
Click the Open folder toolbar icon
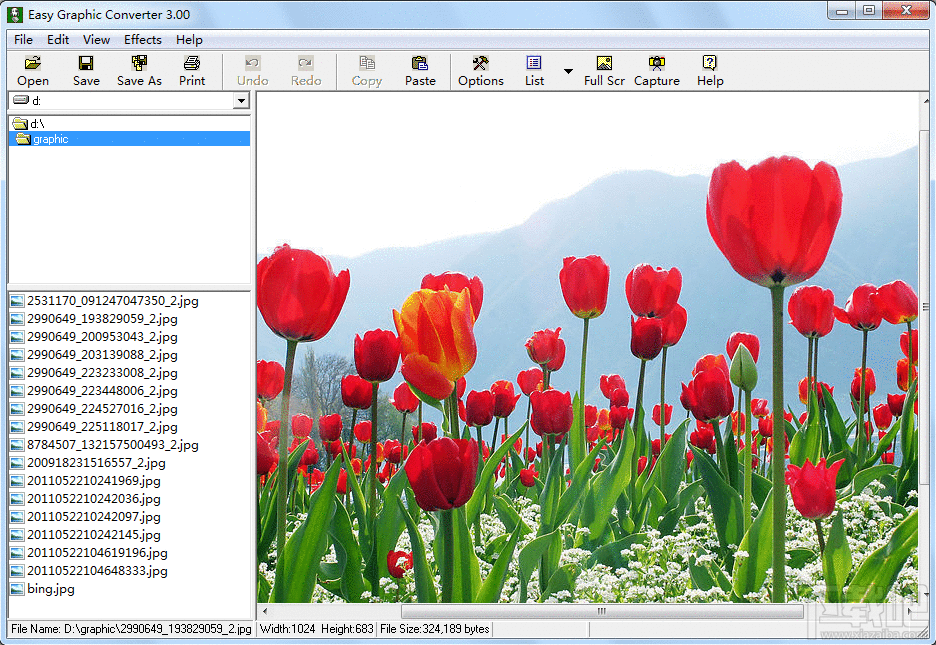click(x=32, y=70)
